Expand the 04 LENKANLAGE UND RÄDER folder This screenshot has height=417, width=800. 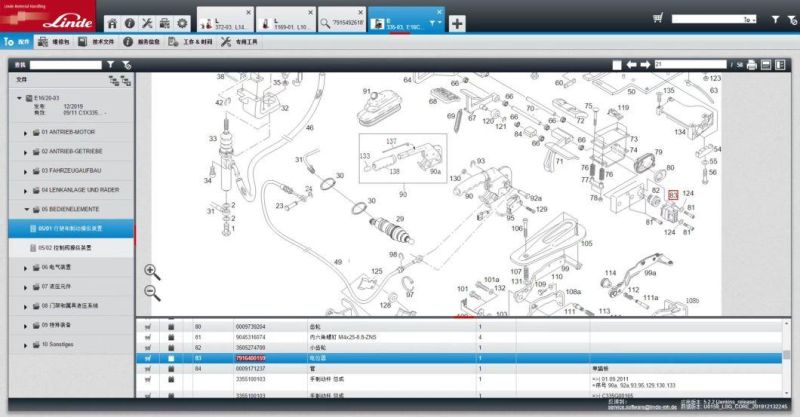tap(25, 191)
